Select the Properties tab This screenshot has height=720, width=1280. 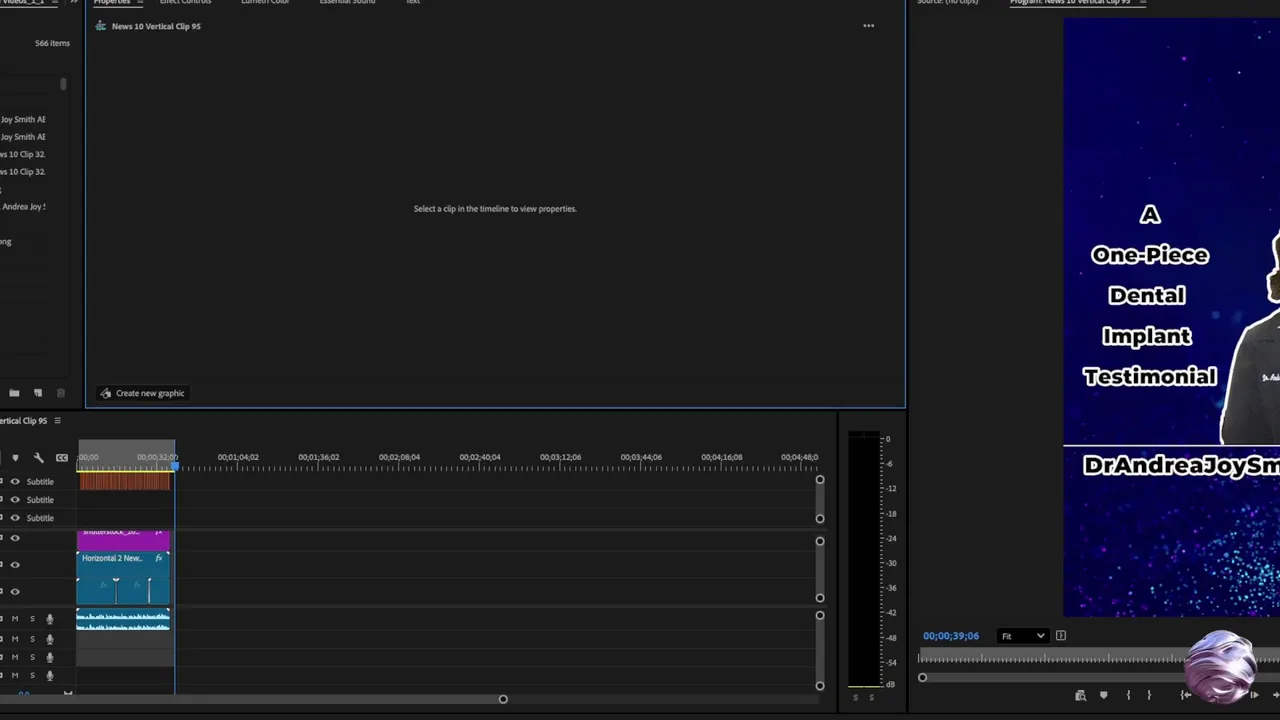point(112,2)
